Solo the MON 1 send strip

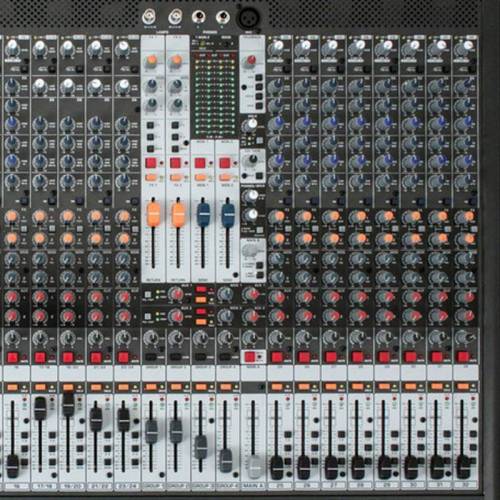[x=201, y=177]
